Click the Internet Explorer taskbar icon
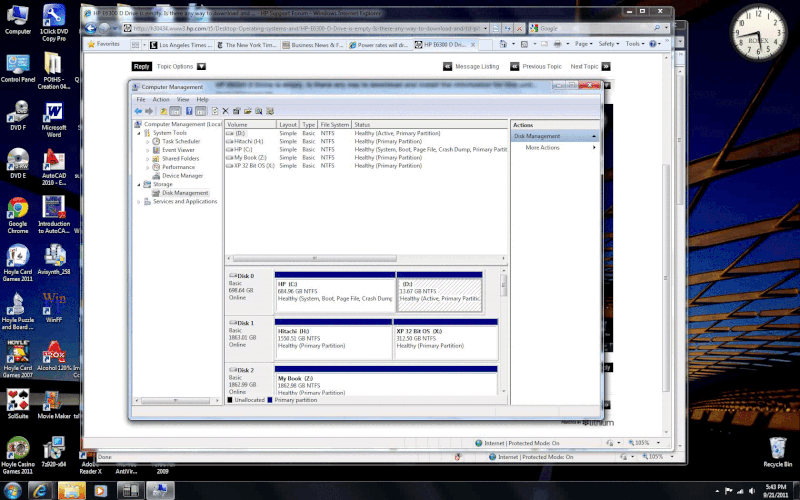 click(41, 490)
